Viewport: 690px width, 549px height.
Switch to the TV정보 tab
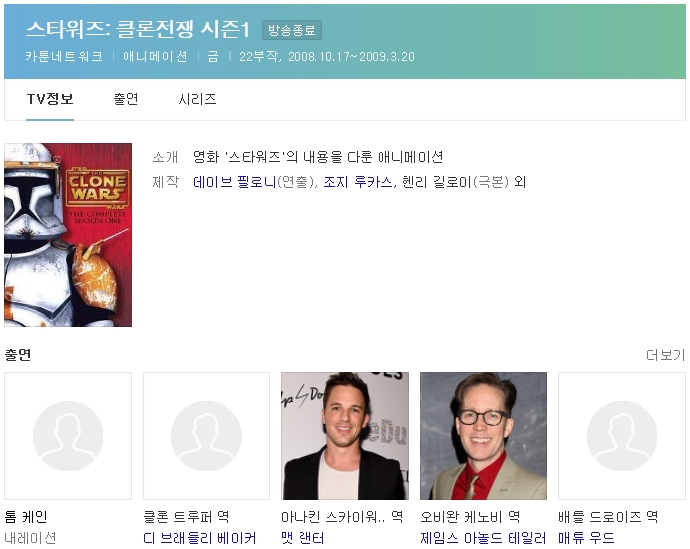(x=50, y=99)
